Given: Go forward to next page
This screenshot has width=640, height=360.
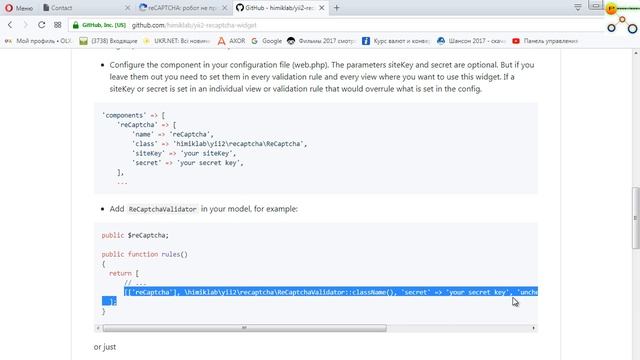Looking at the screenshot, I should [25, 25].
